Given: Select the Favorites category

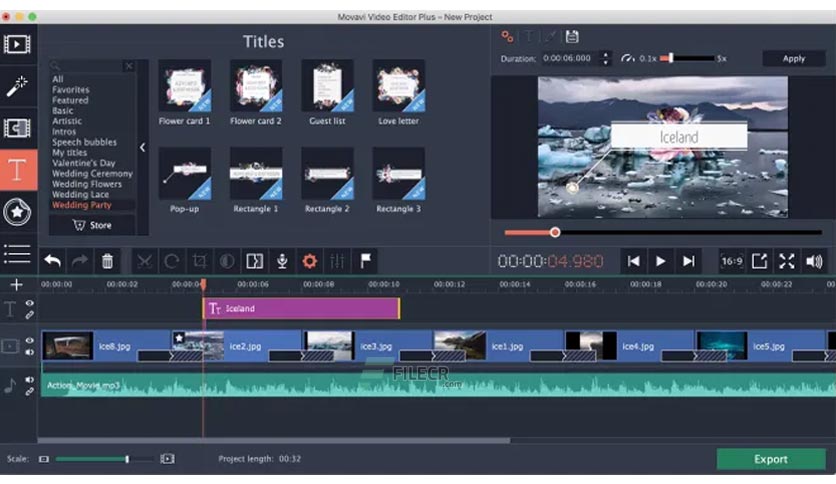Looking at the screenshot, I should point(70,90).
